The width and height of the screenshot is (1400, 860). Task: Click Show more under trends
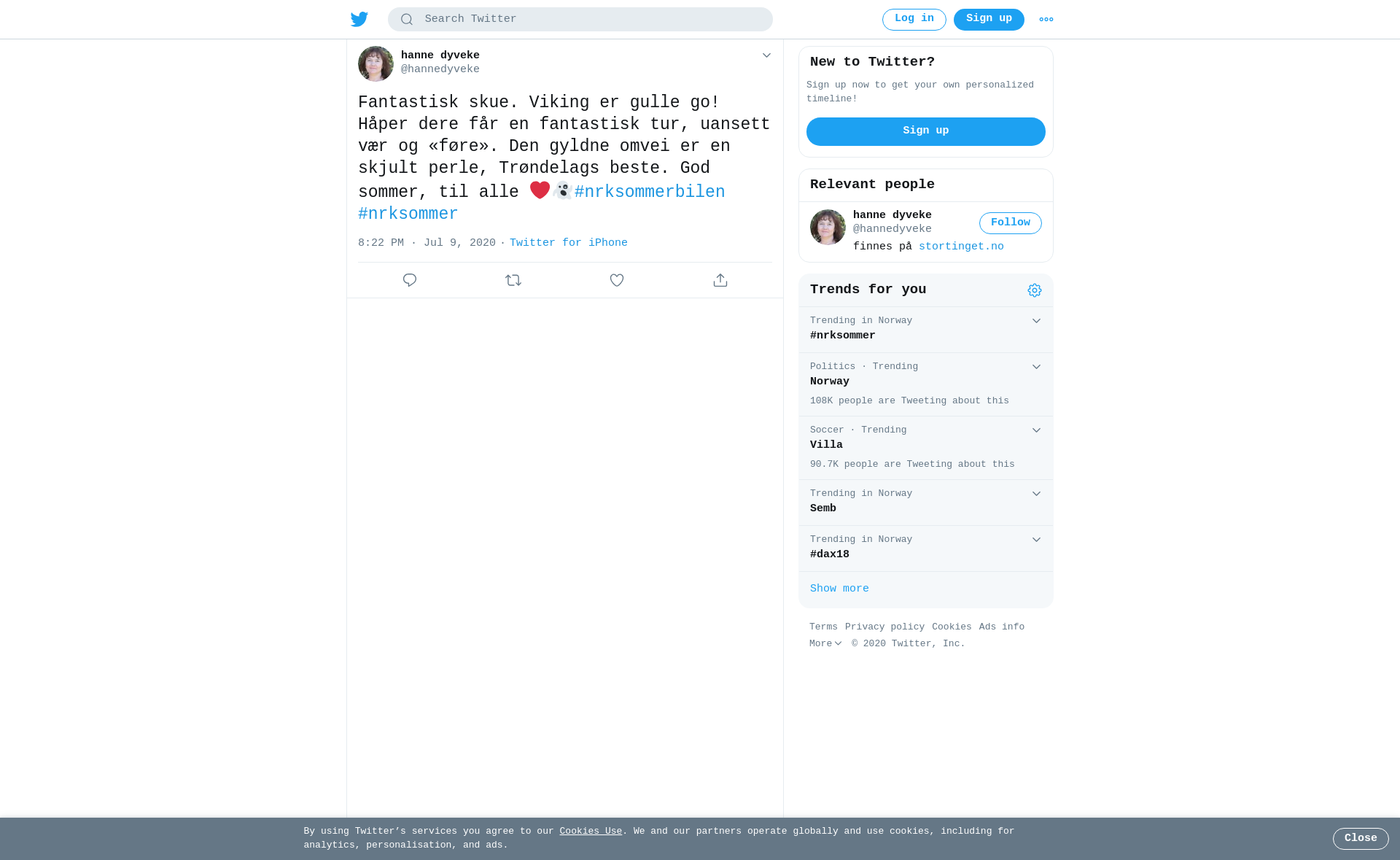[839, 589]
